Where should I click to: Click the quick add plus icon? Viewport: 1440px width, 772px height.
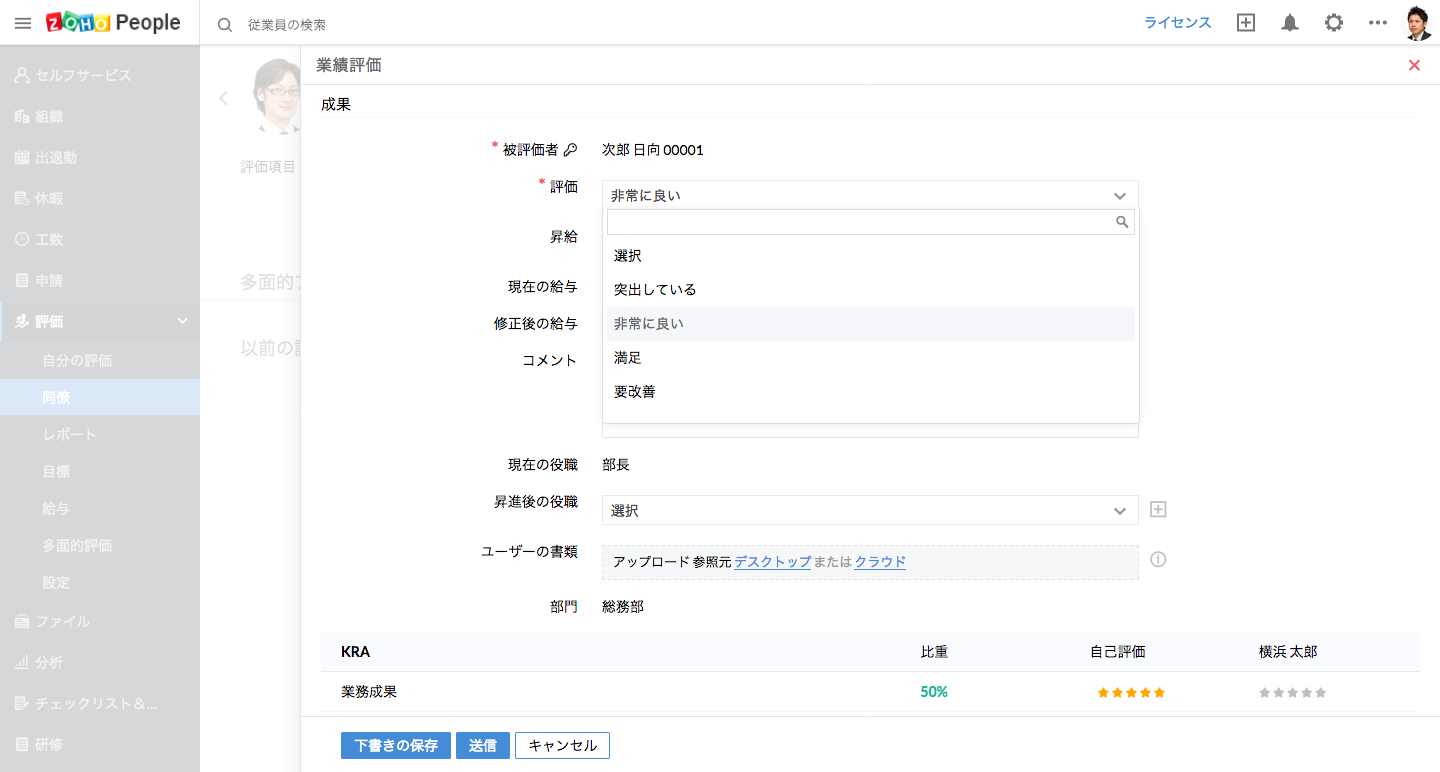coord(1245,23)
